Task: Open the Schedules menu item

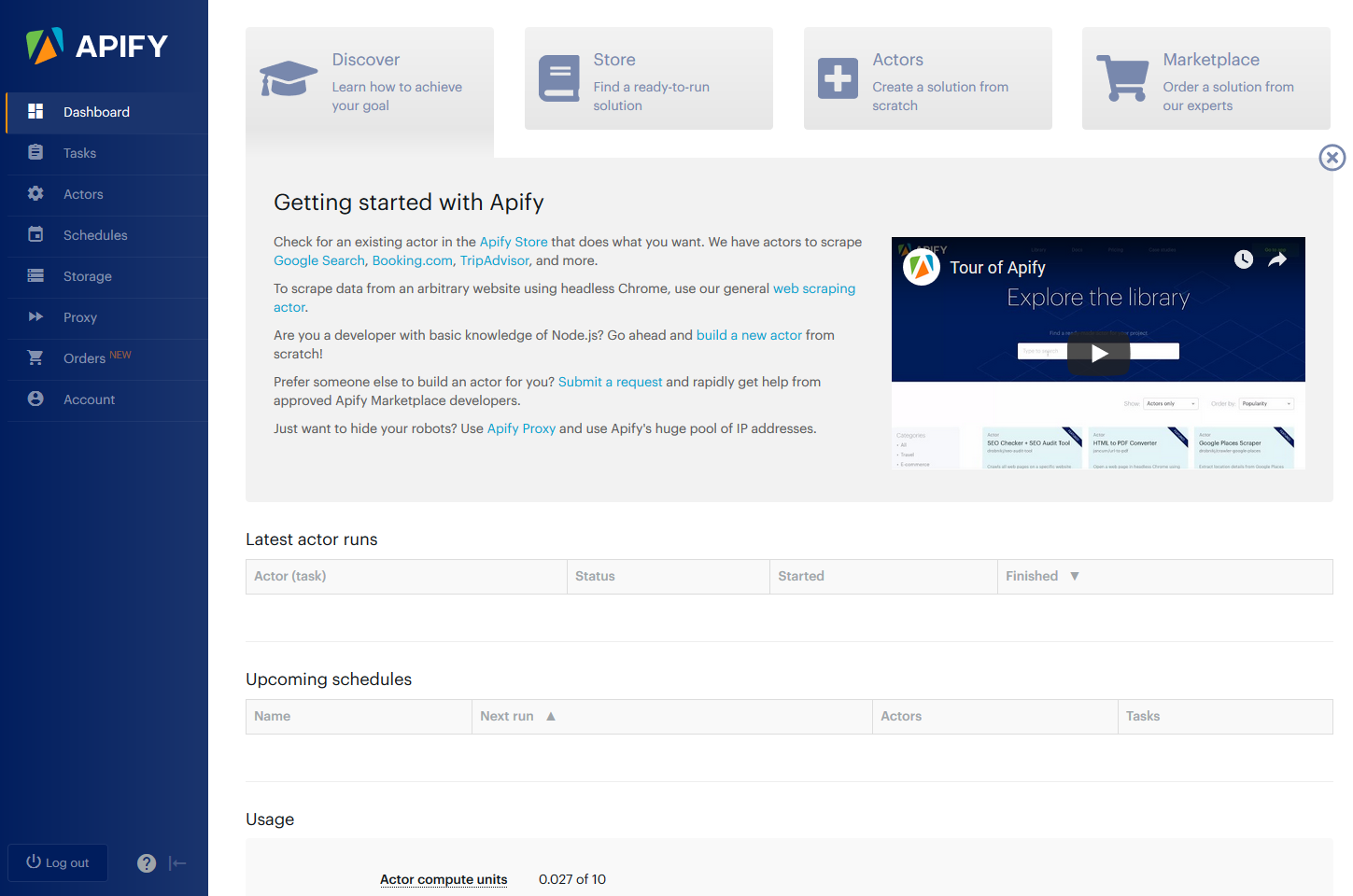Action: pos(107,235)
